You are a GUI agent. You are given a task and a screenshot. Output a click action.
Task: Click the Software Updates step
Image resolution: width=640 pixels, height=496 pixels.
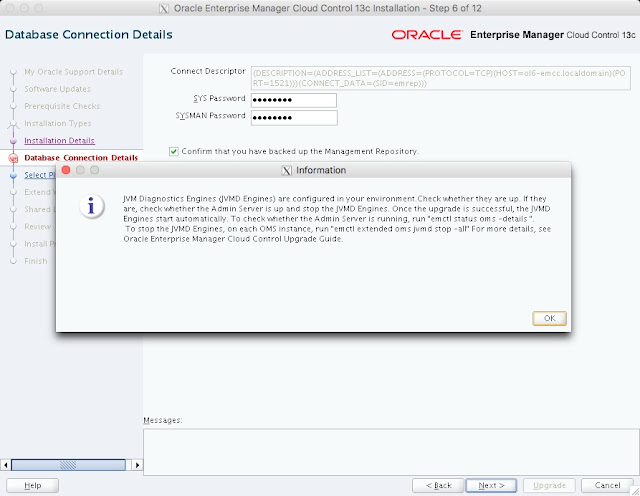point(58,89)
